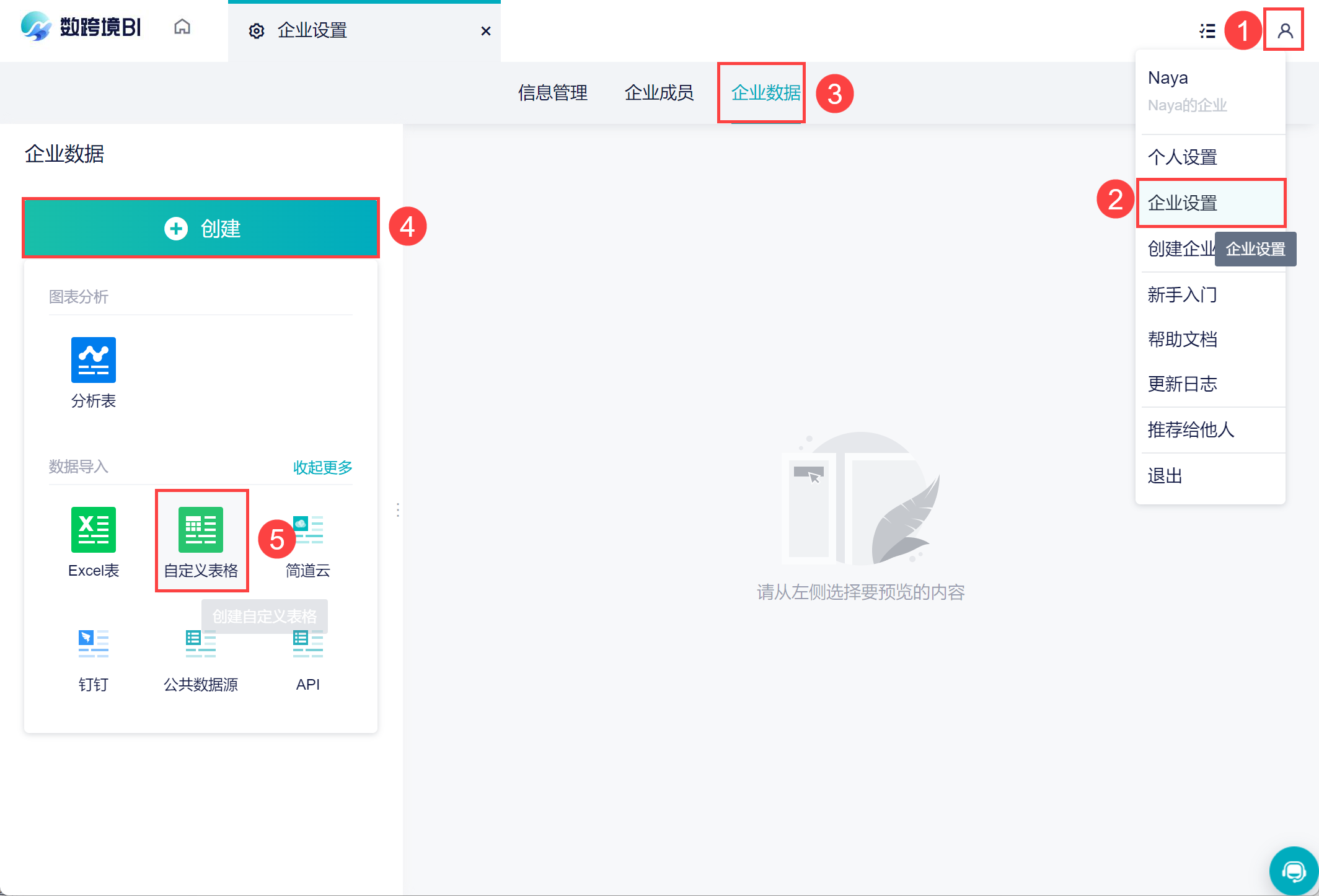Viewport: 1319px width, 896px height.
Task: Choose the 钉钉 import source icon
Action: pyautogui.click(x=94, y=644)
